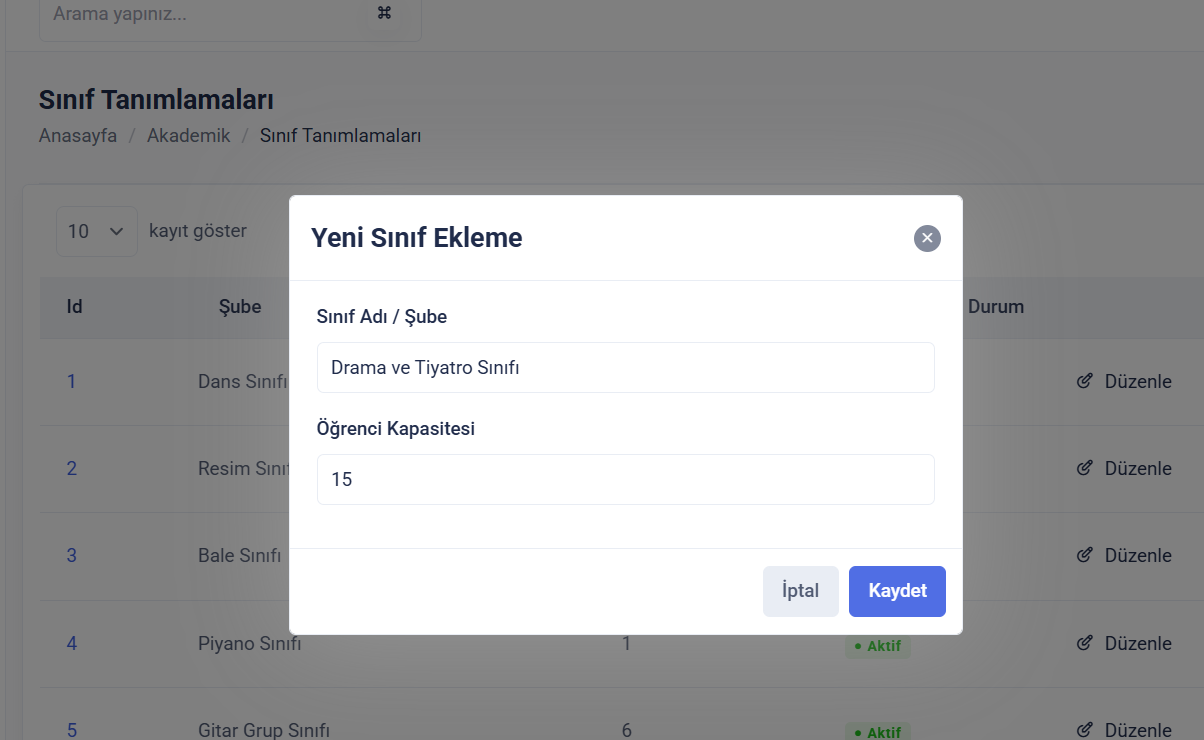Close the Yeni Sınıf Ekleme dialog
Image resolution: width=1204 pixels, height=740 pixels.
click(927, 238)
